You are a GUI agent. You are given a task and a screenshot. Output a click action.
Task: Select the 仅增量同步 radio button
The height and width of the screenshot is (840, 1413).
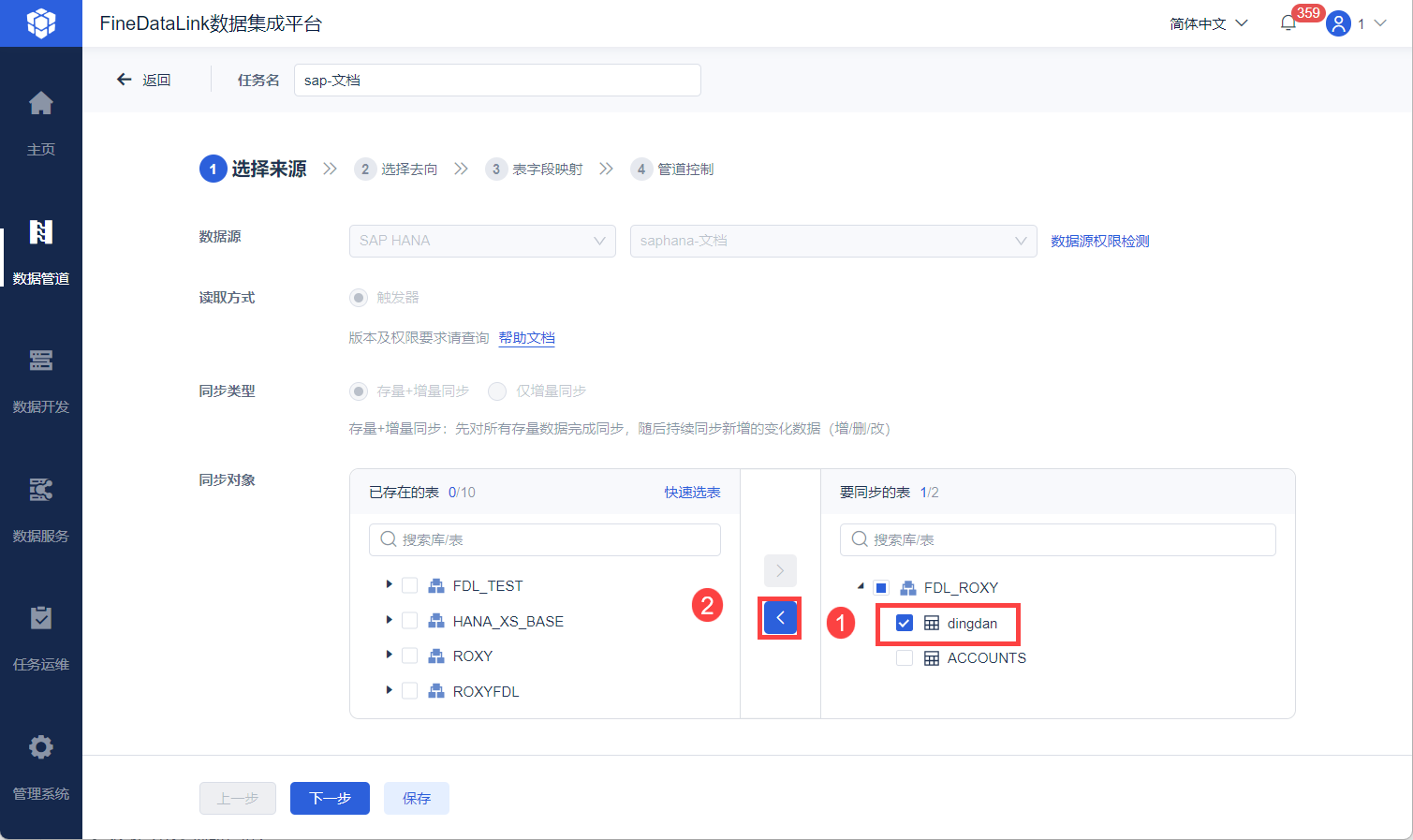497,391
